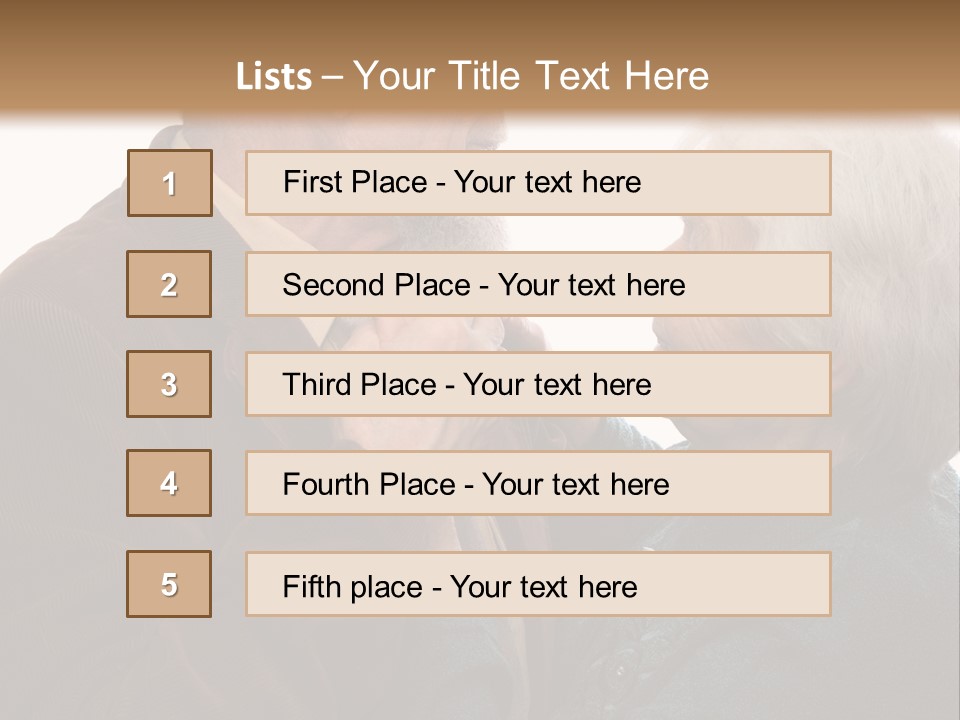Click the number 3 square
Screen dimensions: 960x720
tap(169, 384)
